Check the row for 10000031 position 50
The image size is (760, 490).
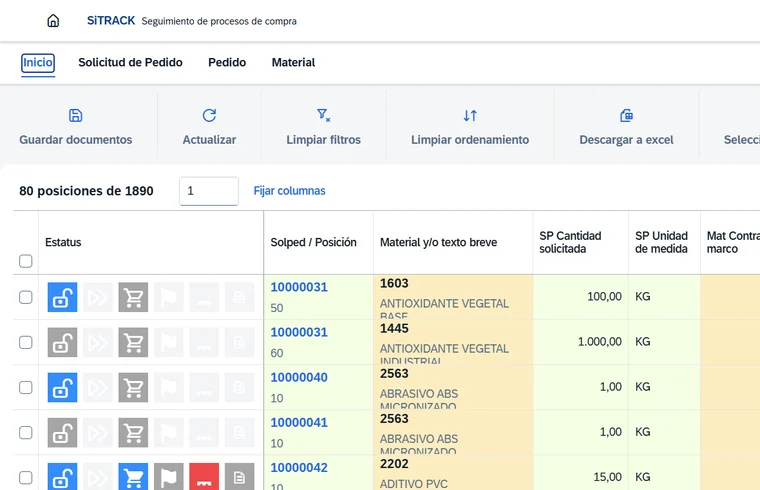pyautogui.click(x=26, y=297)
